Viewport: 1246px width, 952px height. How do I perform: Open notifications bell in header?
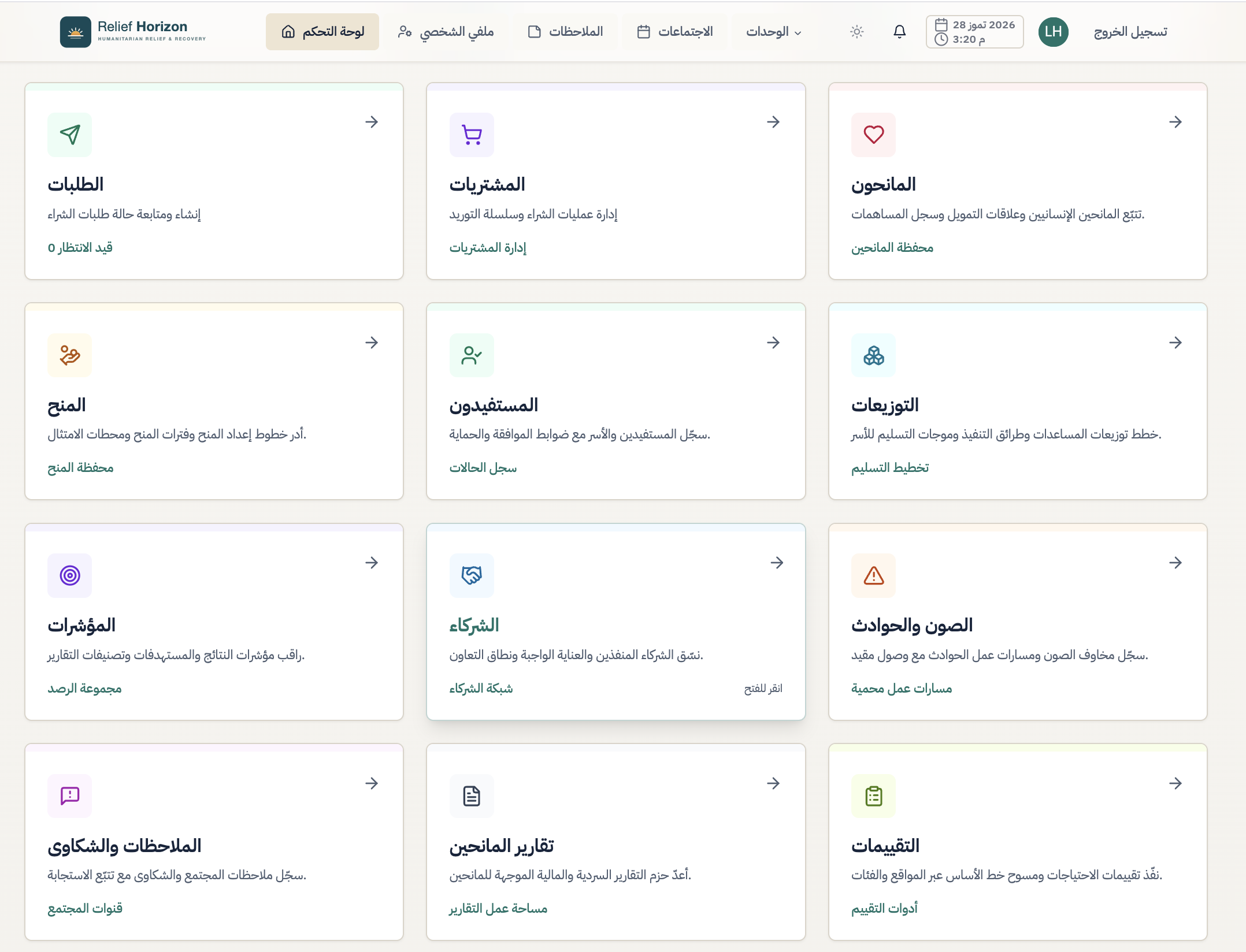(x=899, y=32)
